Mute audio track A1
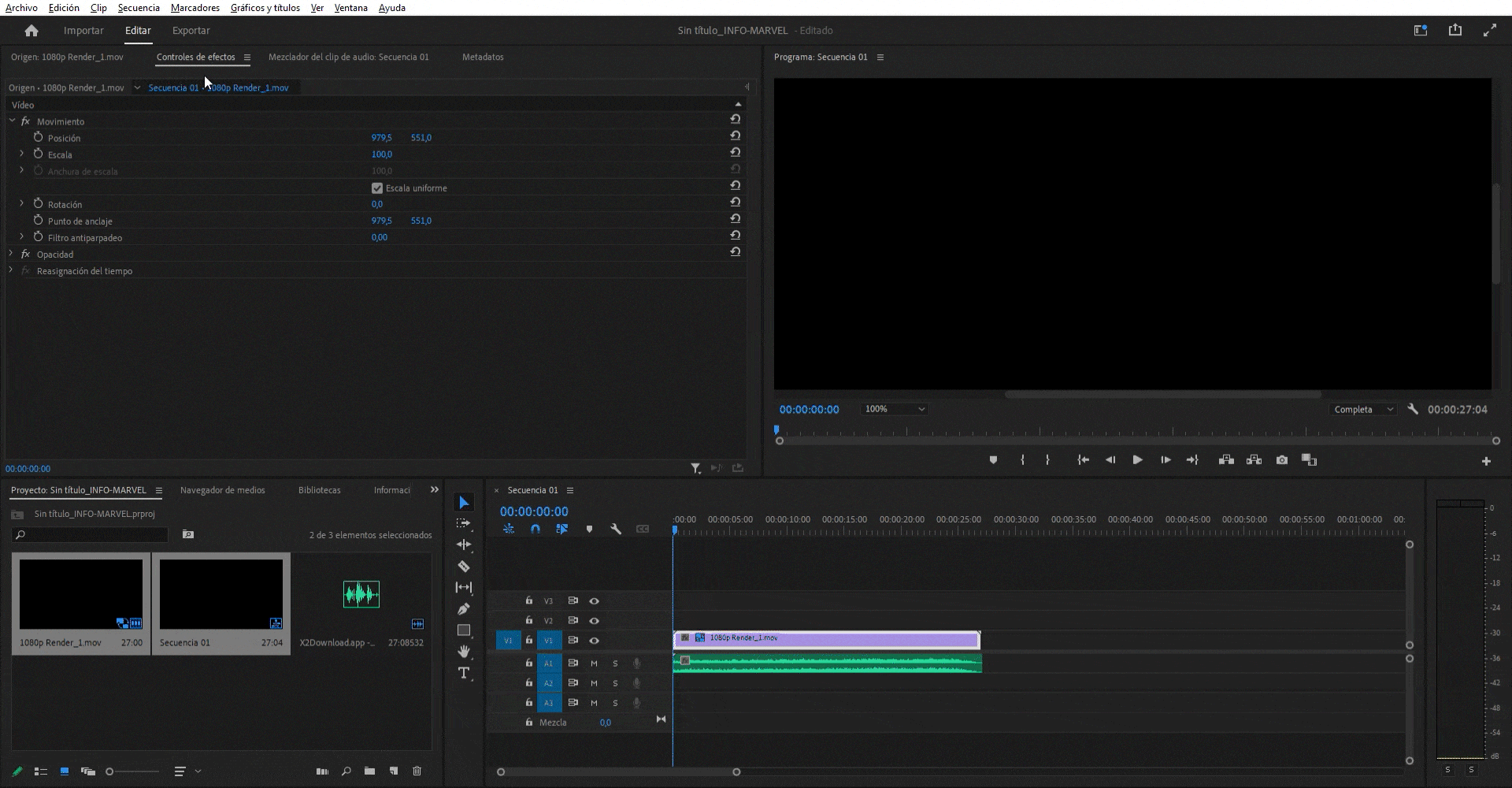Viewport: 1512px width, 788px height. [594, 663]
